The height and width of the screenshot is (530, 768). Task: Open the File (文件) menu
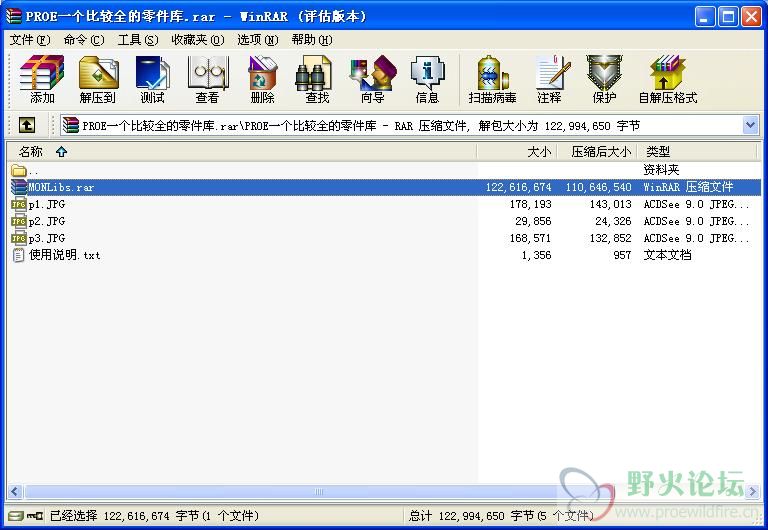tap(30, 40)
